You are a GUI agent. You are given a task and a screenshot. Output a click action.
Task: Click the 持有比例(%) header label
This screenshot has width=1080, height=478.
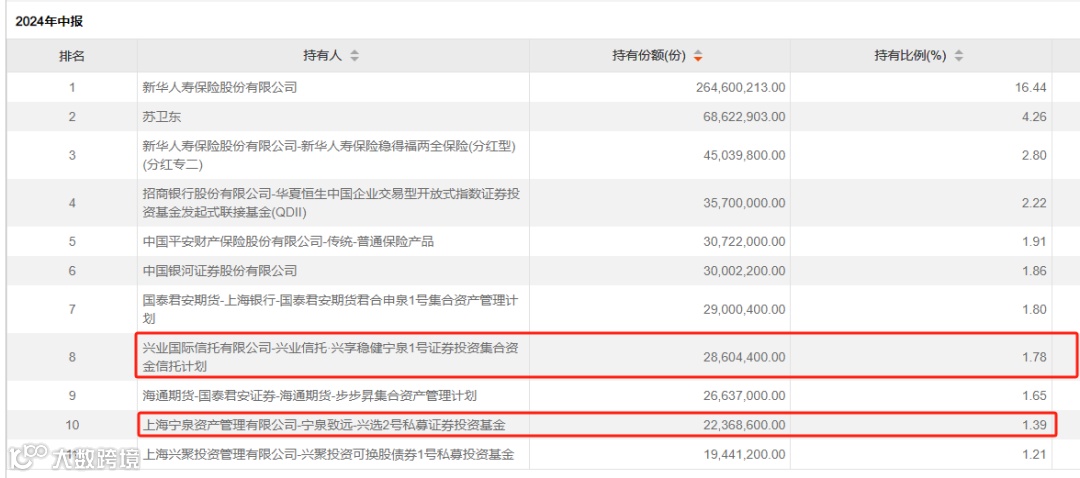(x=908, y=56)
